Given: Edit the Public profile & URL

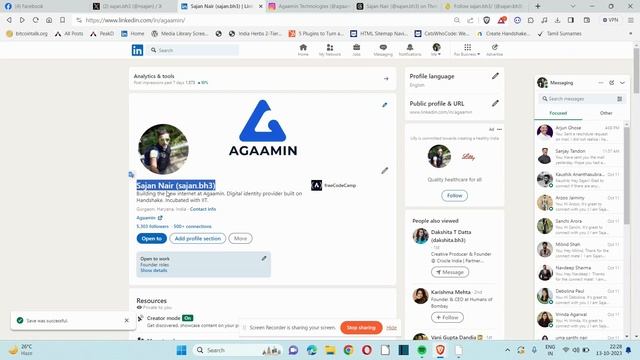Looking at the screenshot, I should (495, 103).
